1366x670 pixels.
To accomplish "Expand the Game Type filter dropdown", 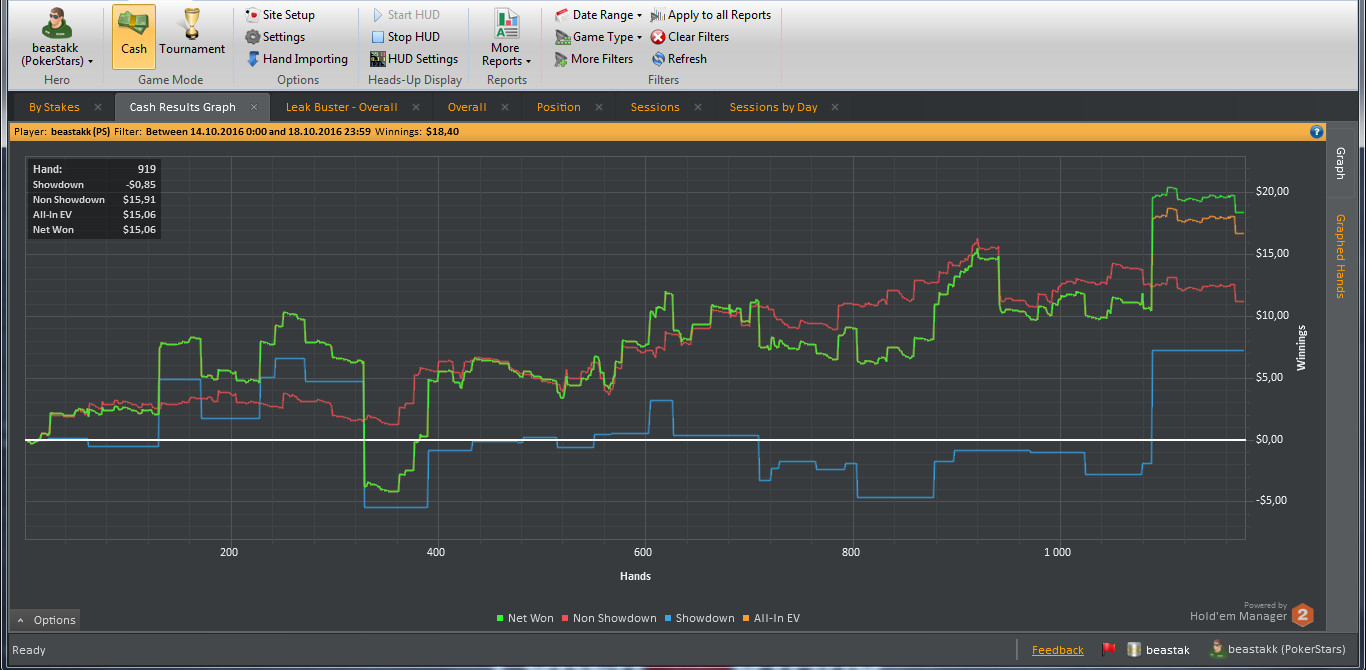I will (598, 37).
